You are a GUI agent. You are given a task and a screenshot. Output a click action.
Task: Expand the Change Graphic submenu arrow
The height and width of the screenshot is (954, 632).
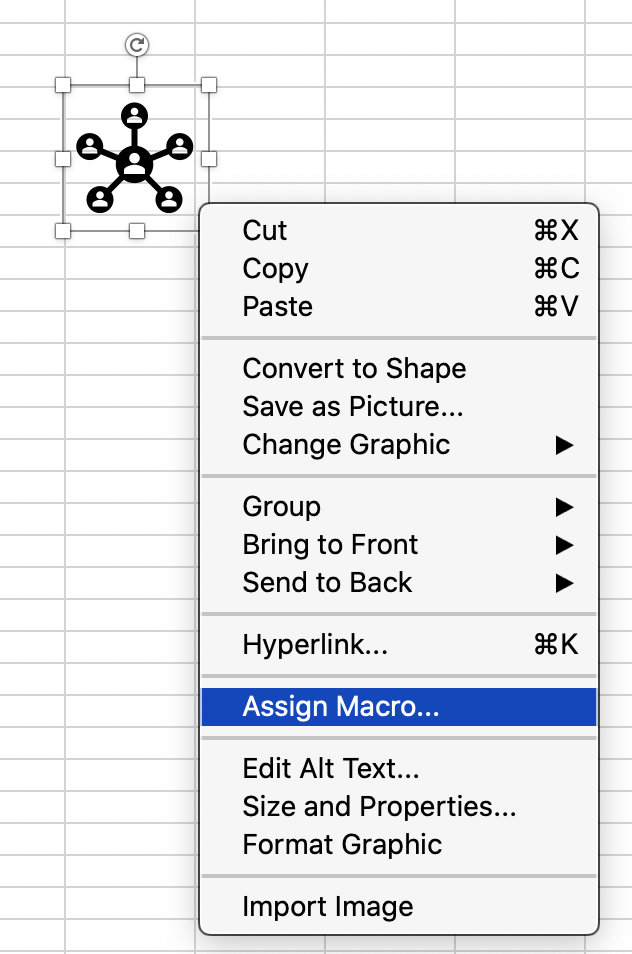564,445
